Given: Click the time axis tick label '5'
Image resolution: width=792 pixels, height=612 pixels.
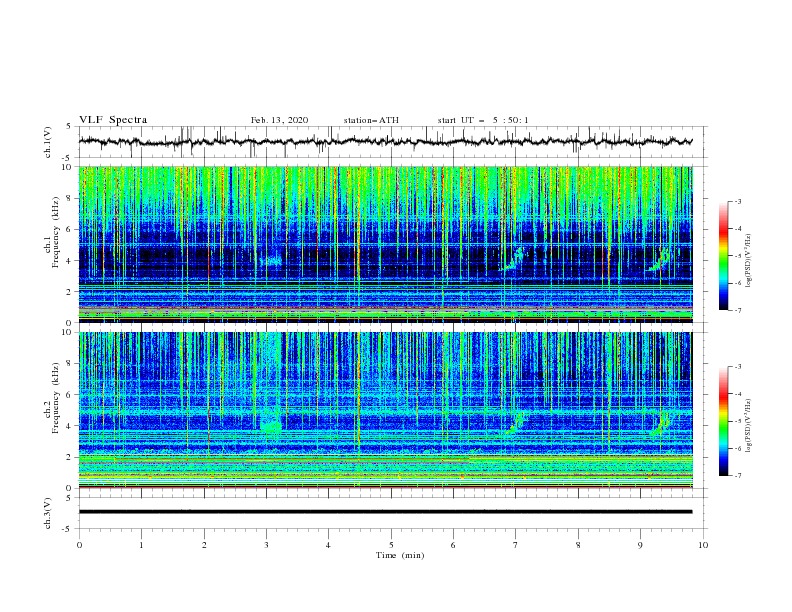Looking at the screenshot, I should 391,545.
